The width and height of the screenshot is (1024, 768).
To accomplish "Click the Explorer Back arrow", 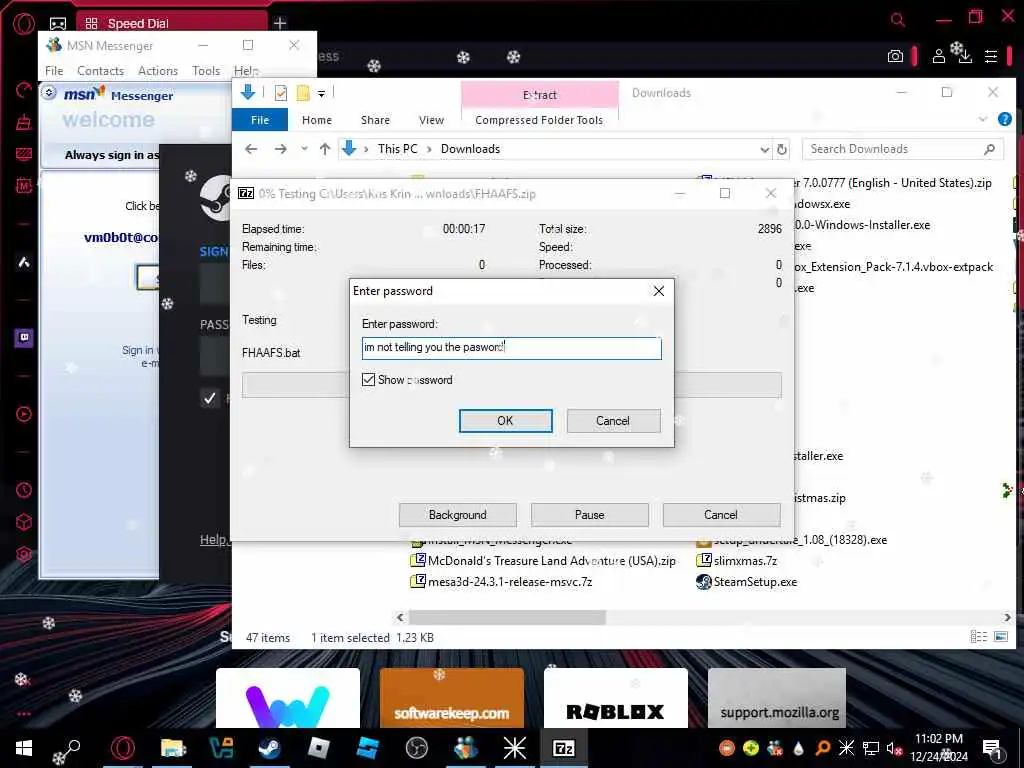I will click(x=251, y=149).
